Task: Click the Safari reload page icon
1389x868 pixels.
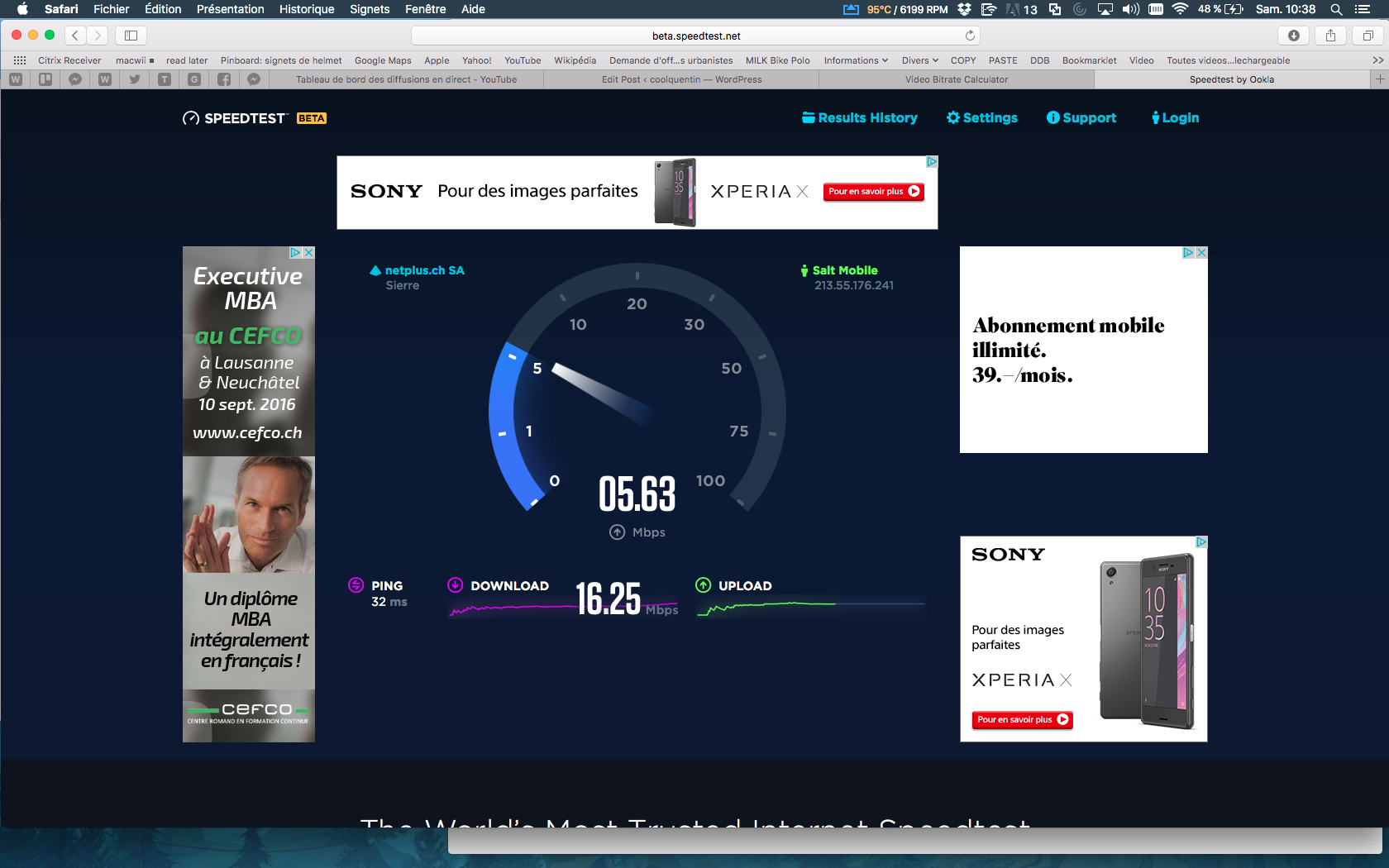Action: click(x=970, y=36)
